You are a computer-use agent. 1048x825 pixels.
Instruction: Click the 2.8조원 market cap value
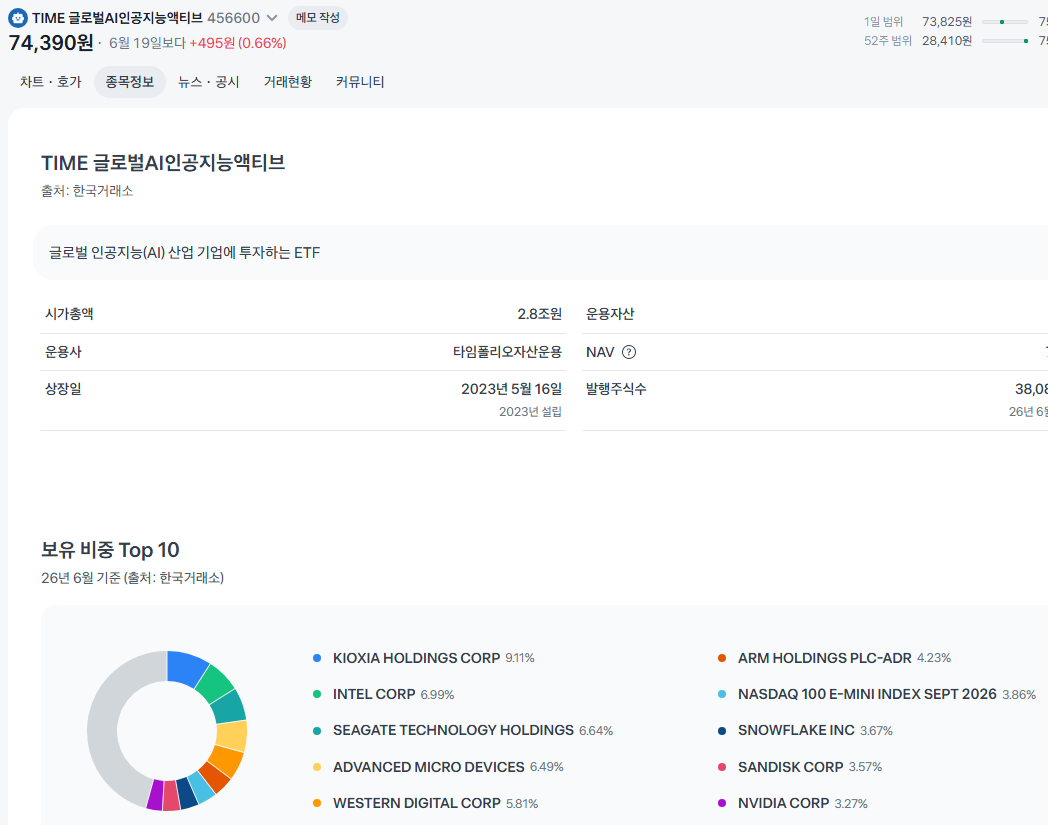coord(539,314)
